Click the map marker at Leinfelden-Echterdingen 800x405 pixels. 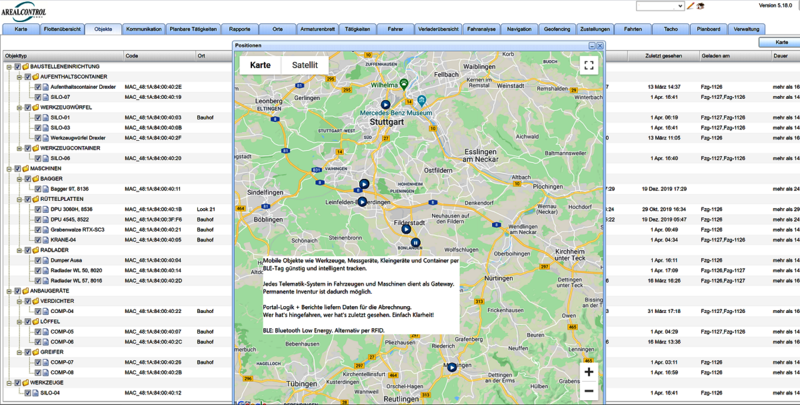[x=362, y=201]
